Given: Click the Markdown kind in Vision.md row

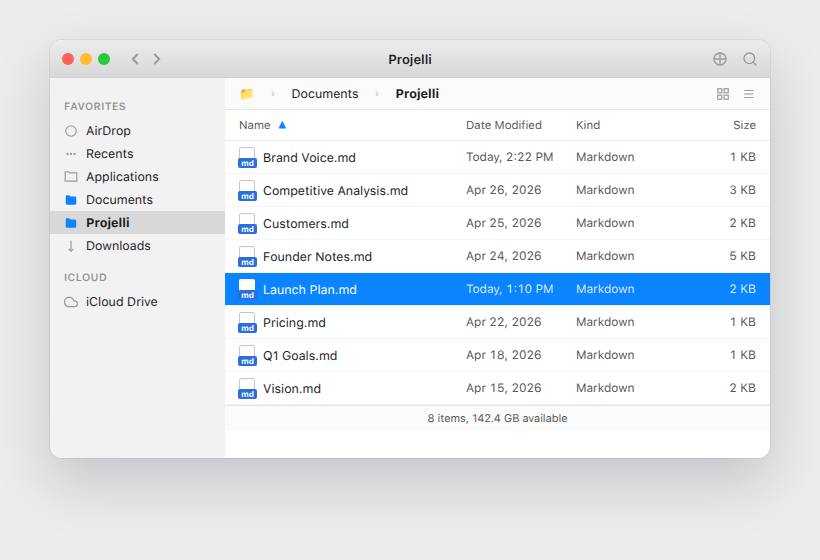Looking at the screenshot, I should [x=605, y=387].
